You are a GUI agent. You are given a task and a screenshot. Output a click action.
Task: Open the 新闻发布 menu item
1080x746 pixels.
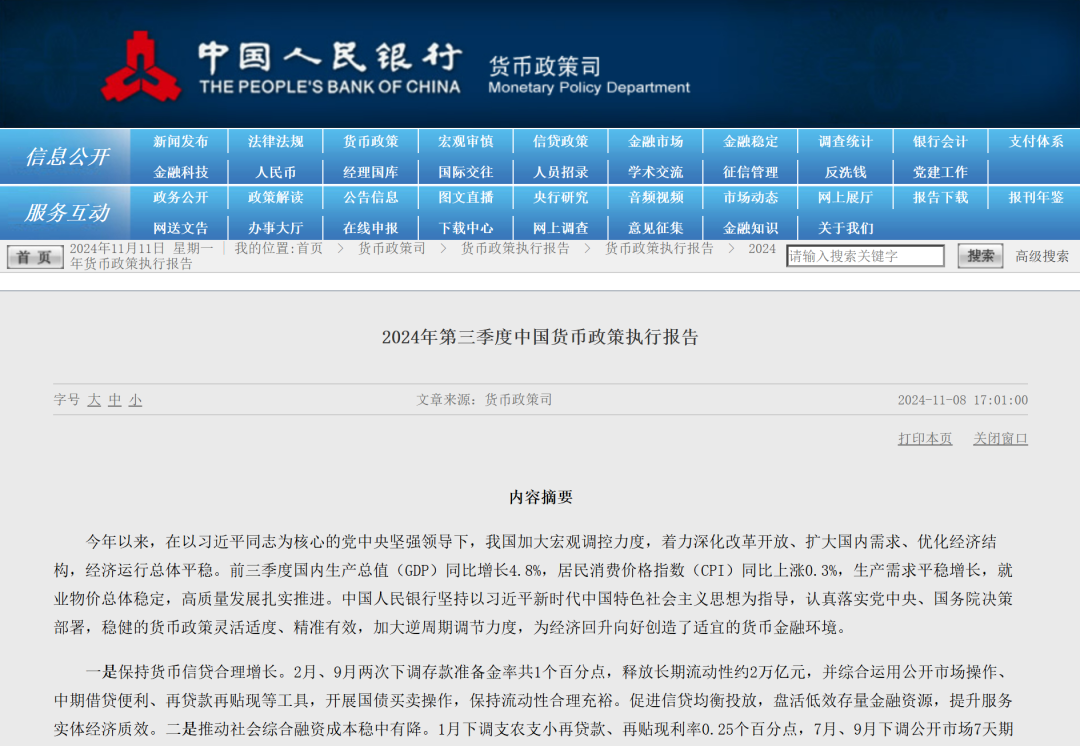coord(180,141)
